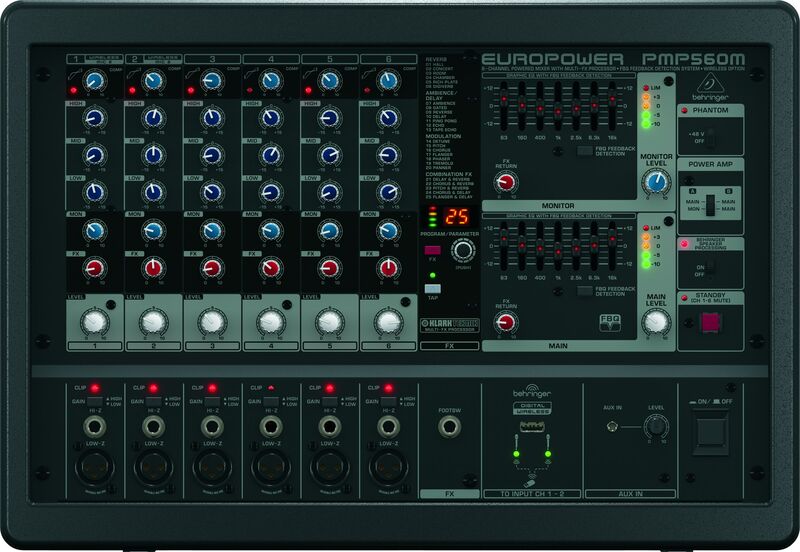Screen dimensions: 800x552
Task: Click the MONITOR LEVEL knob
Action: 656,181
